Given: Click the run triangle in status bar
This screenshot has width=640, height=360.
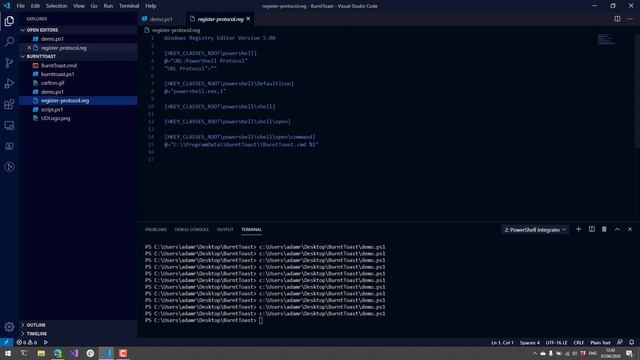Looking at the screenshot, I should (46, 342).
